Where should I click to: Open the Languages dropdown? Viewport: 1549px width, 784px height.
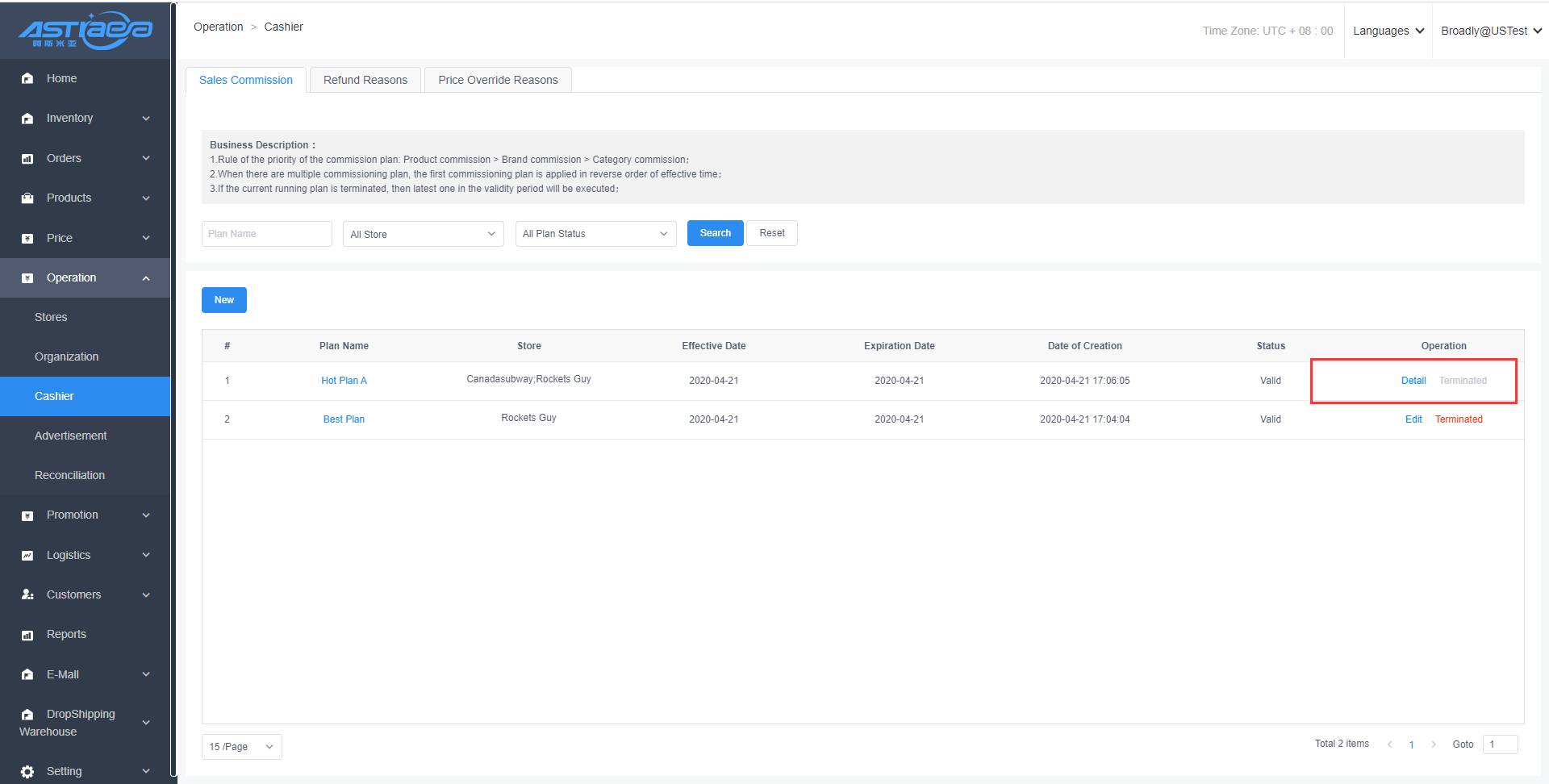(1388, 31)
